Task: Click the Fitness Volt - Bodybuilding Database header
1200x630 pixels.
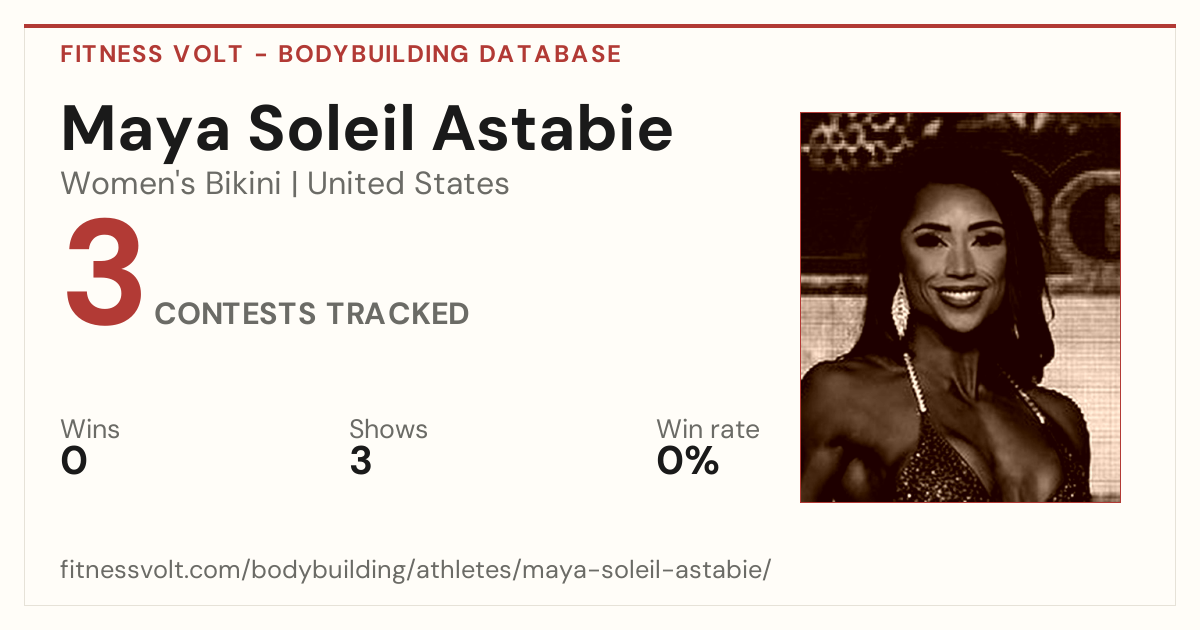Action: tap(341, 54)
